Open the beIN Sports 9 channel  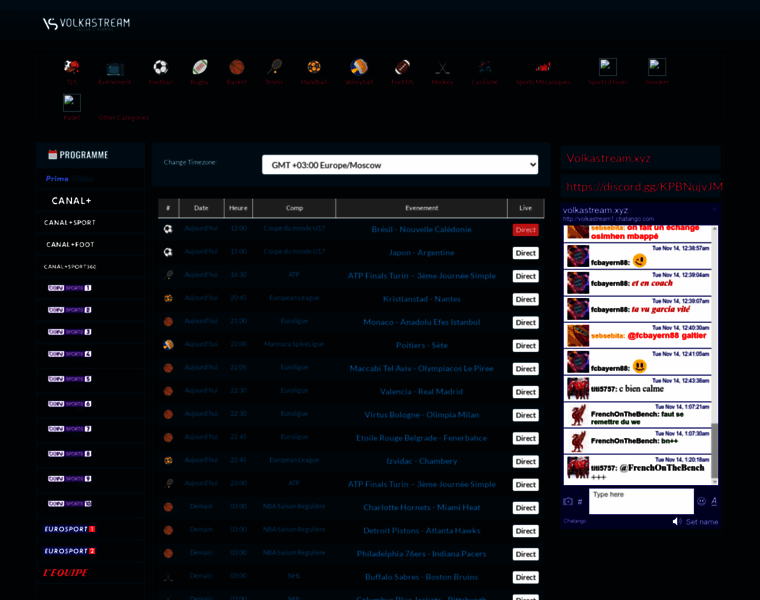pos(69,479)
